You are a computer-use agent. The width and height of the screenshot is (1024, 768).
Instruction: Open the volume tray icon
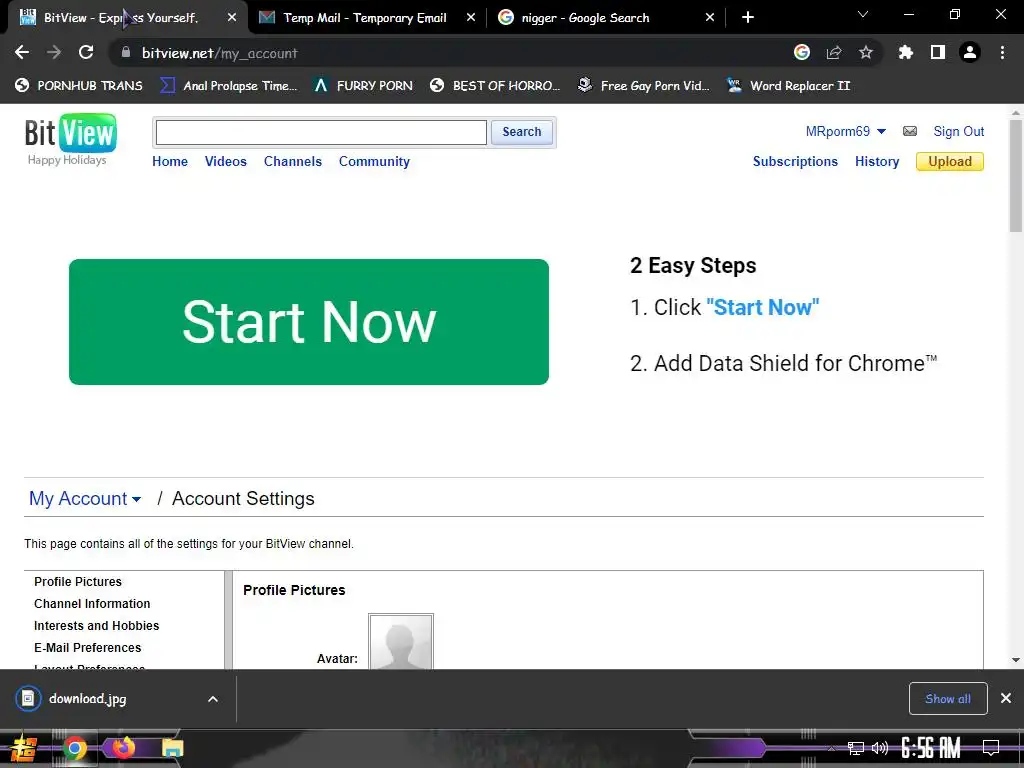pyautogui.click(x=880, y=748)
